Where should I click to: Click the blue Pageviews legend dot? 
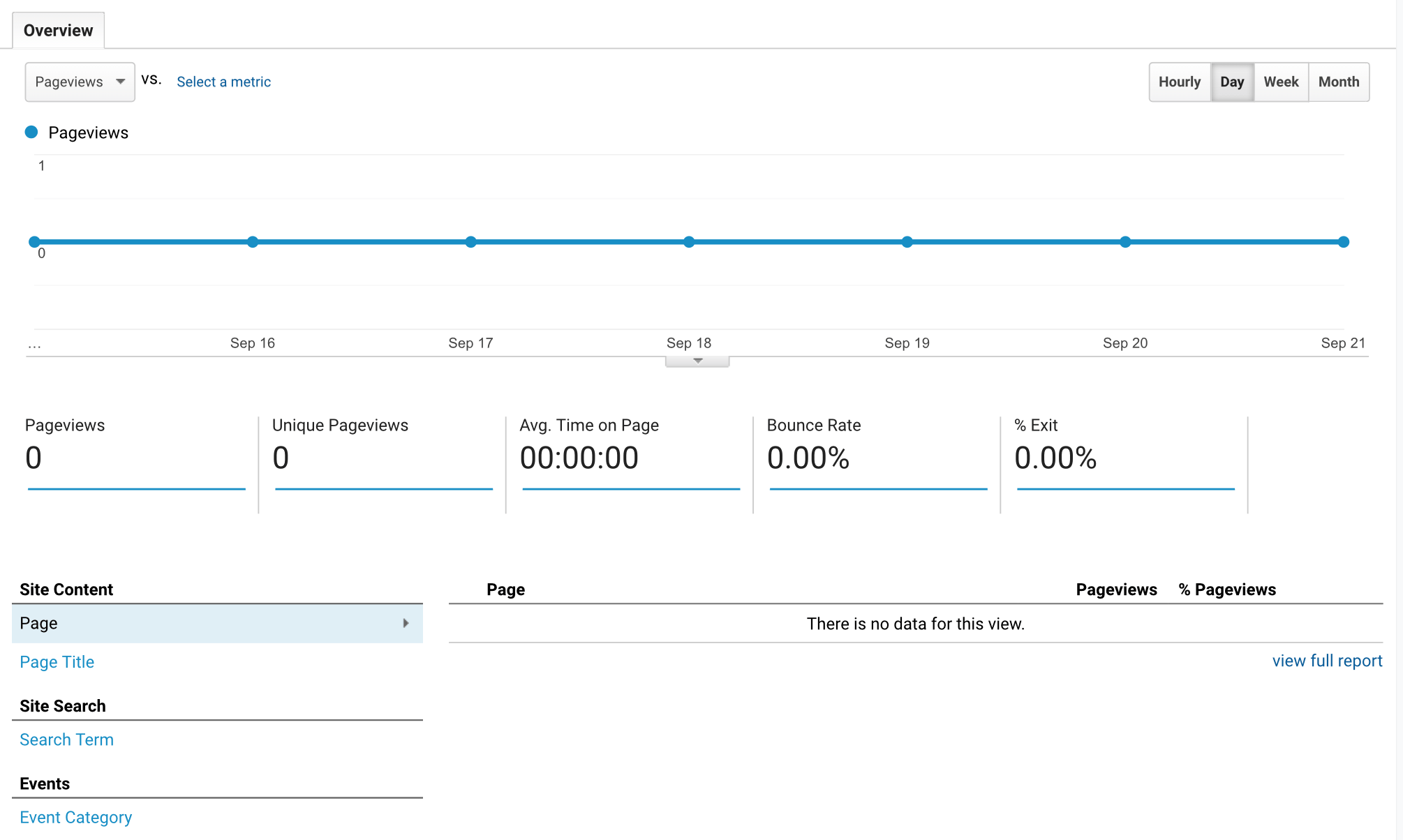coord(31,132)
